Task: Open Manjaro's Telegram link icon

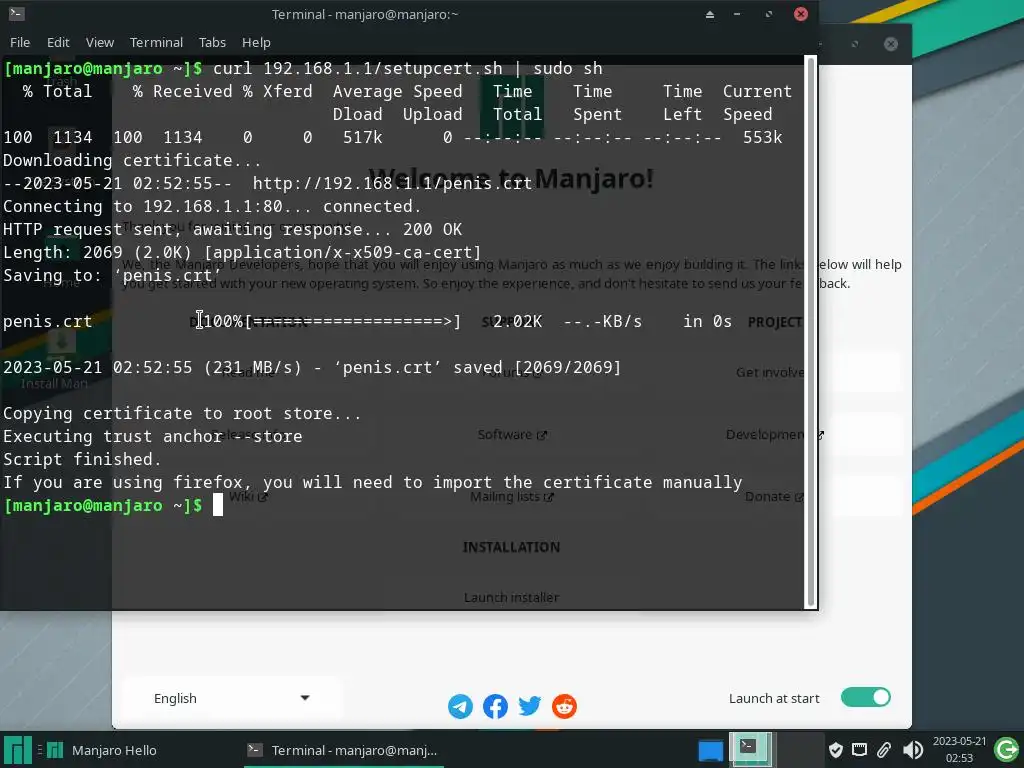Action: click(x=460, y=706)
